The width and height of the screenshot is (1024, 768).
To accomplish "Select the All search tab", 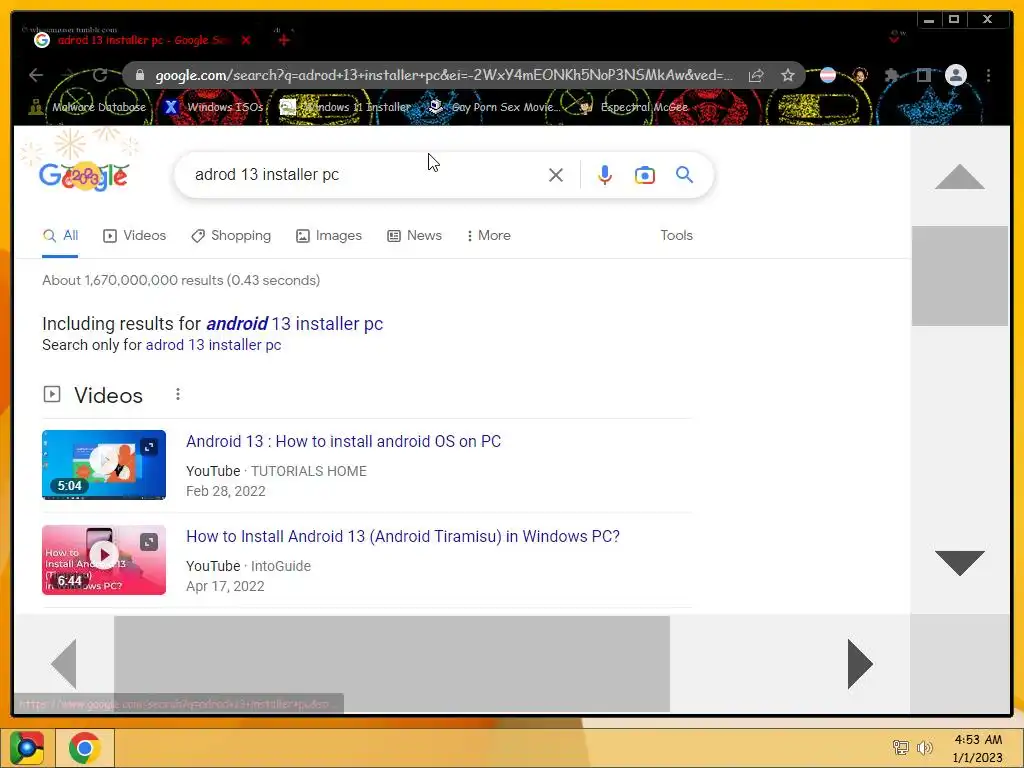I will (x=60, y=236).
